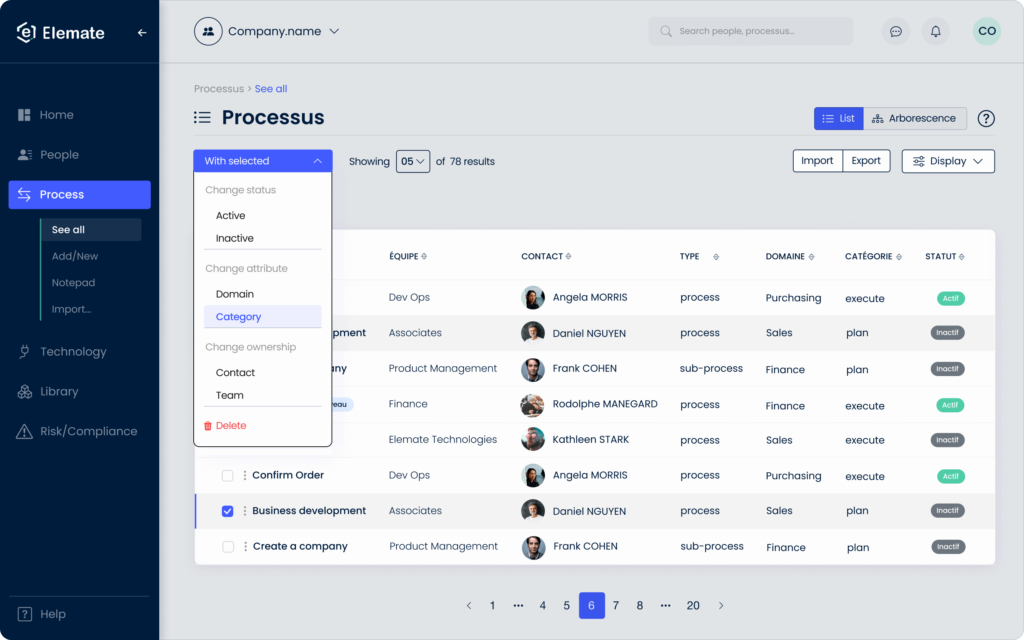The width and height of the screenshot is (1024, 640).
Task: Check the Confirm Order row checkbox
Action: tap(227, 475)
